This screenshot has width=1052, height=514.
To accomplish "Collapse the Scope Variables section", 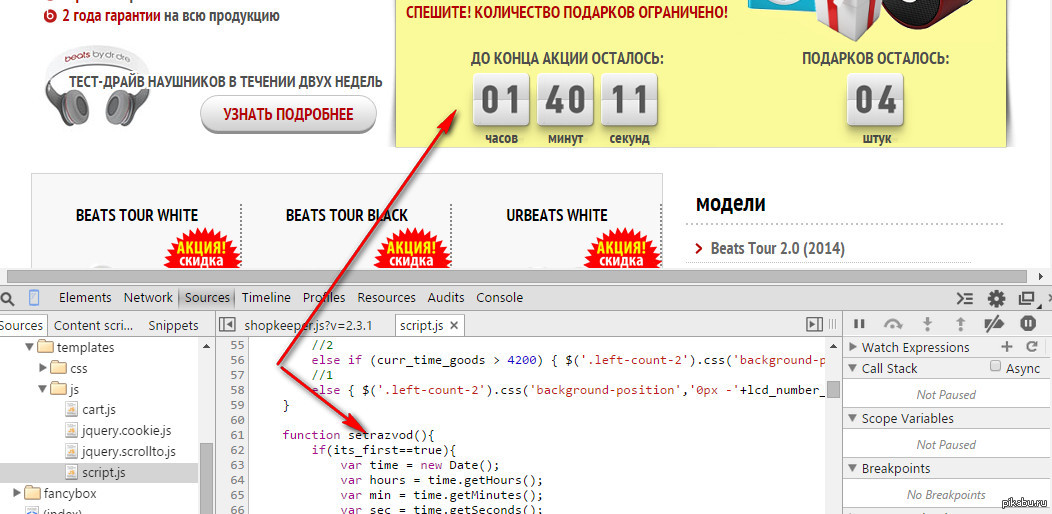I will [853, 418].
